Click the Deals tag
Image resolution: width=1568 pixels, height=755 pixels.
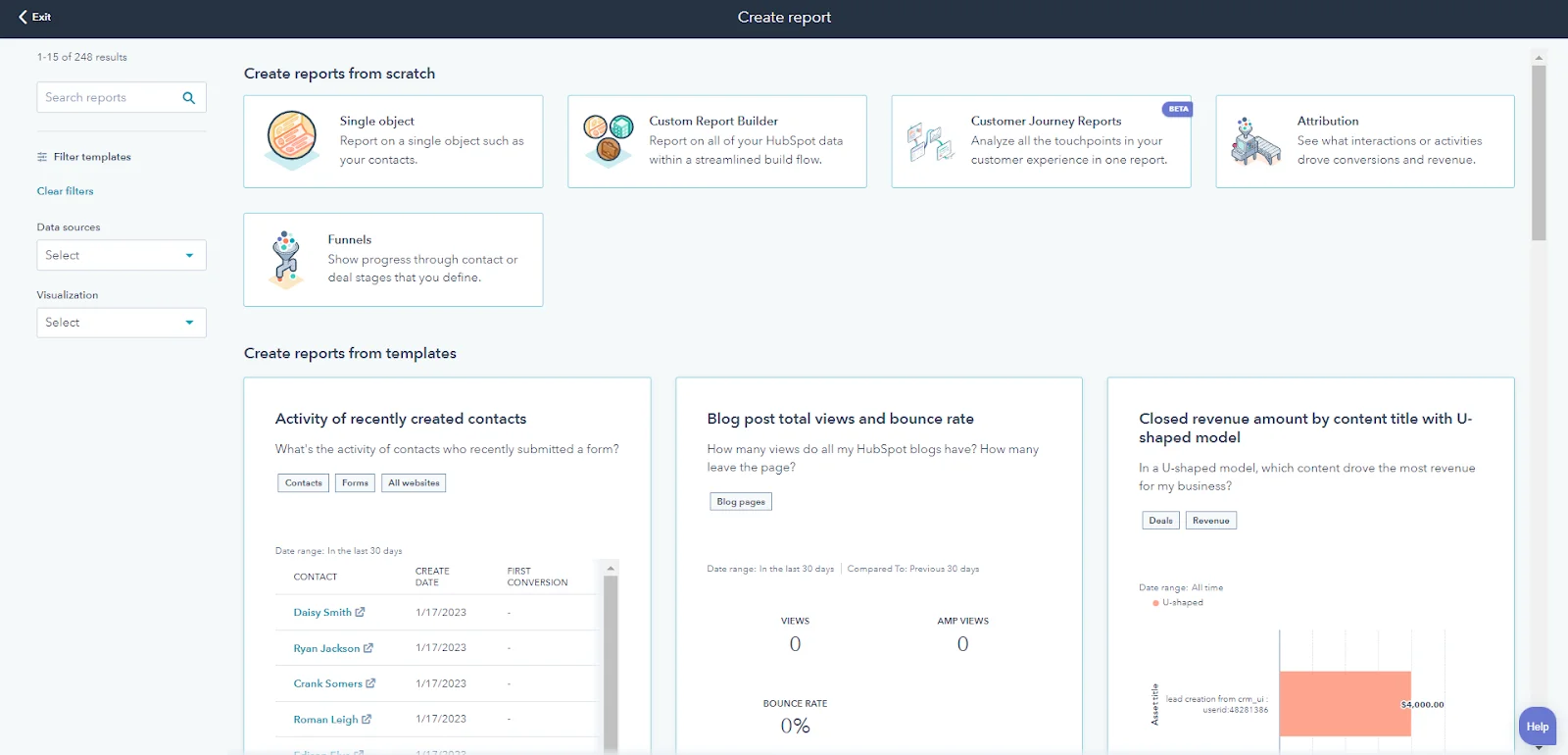tap(1160, 521)
